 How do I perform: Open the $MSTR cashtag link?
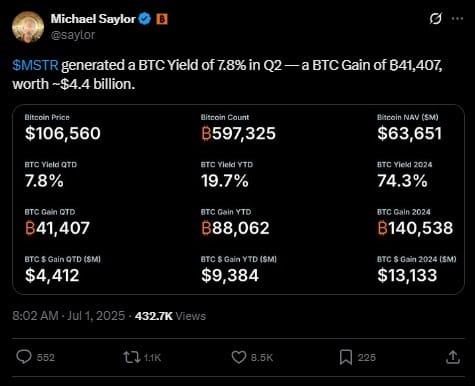(35, 65)
